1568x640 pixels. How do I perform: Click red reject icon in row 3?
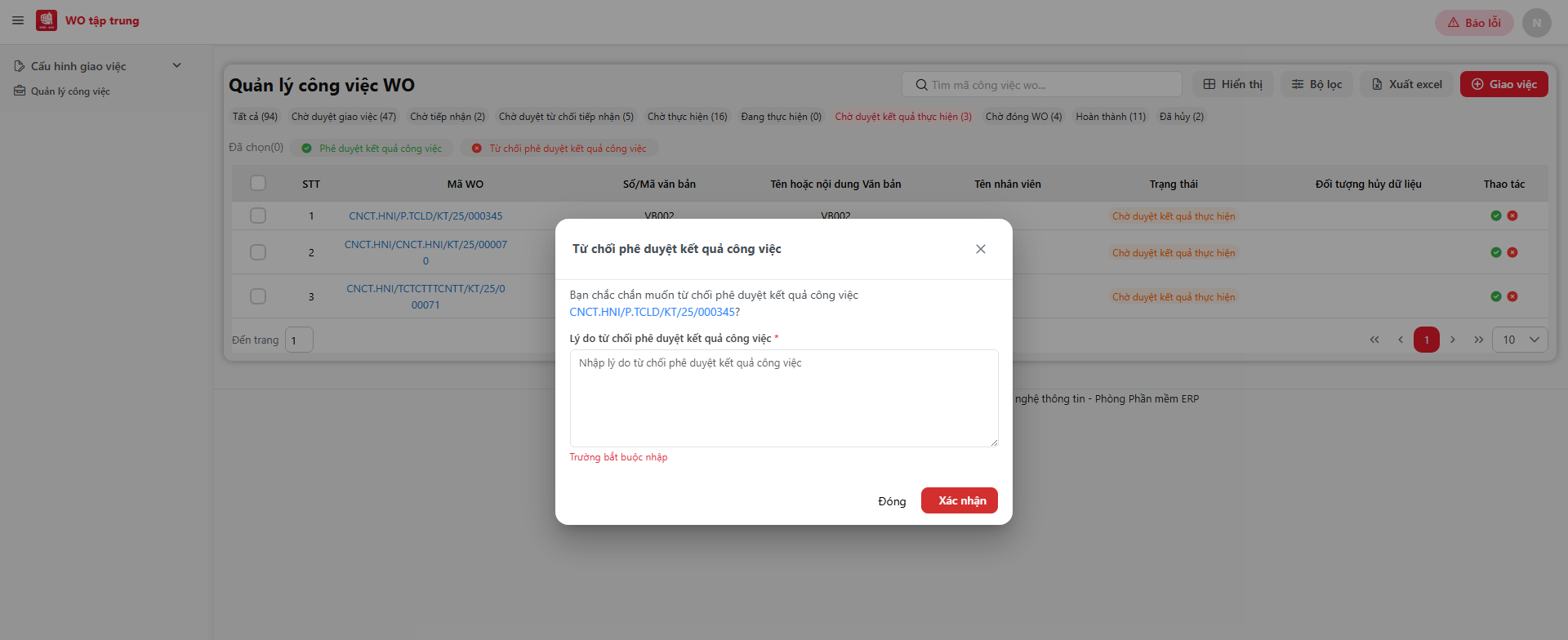(1512, 296)
